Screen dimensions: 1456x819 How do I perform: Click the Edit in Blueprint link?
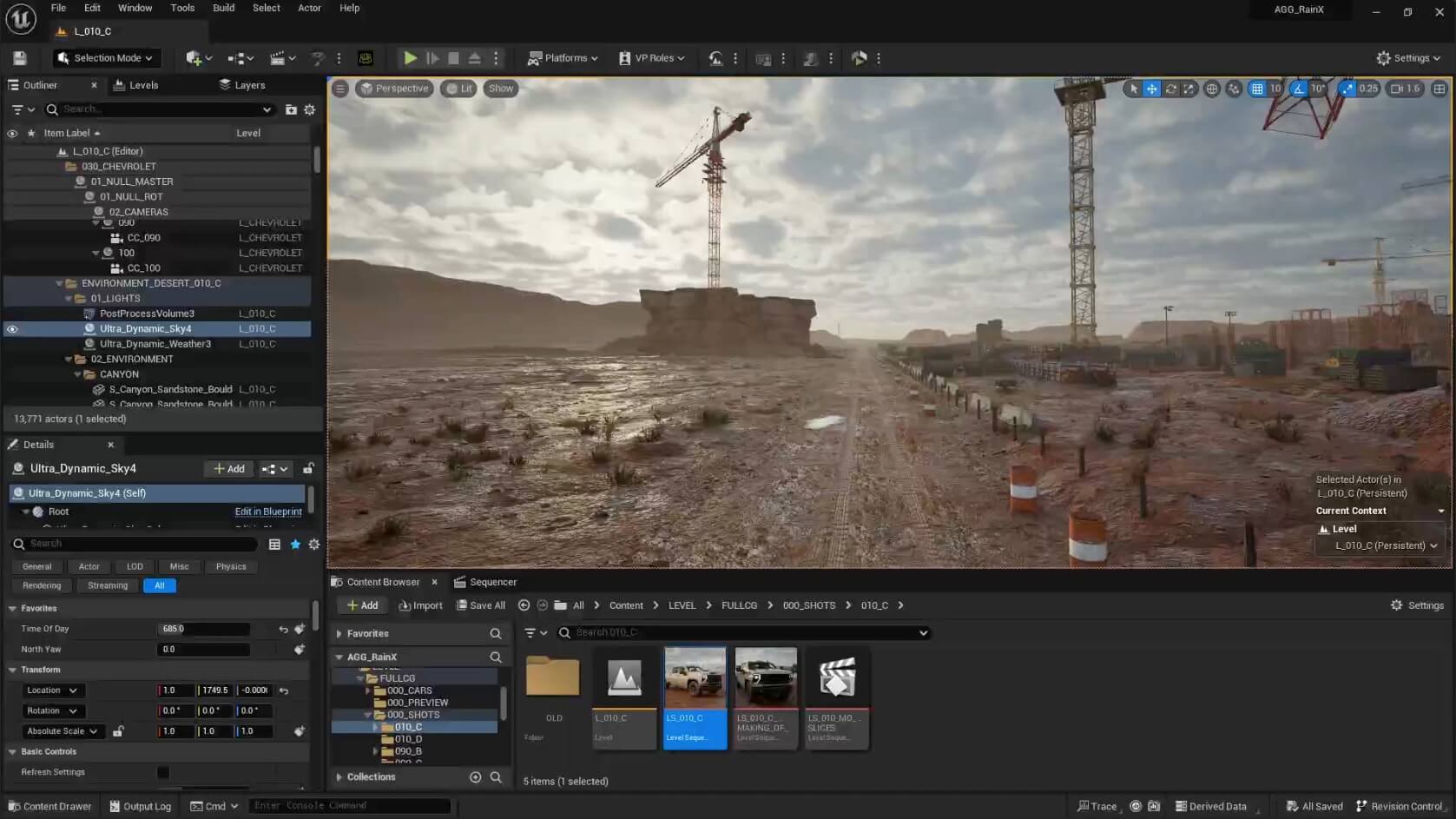[268, 512]
